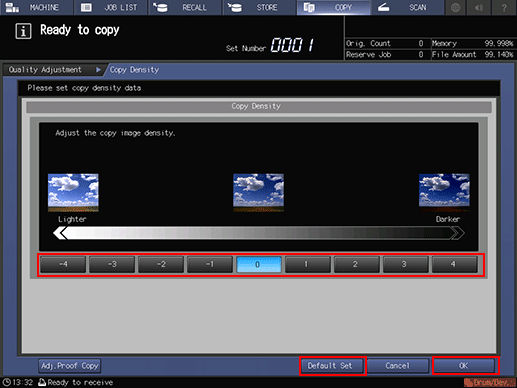Click the Default Set button
This screenshot has height=388, width=517.
pyautogui.click(x=333, y=366)
